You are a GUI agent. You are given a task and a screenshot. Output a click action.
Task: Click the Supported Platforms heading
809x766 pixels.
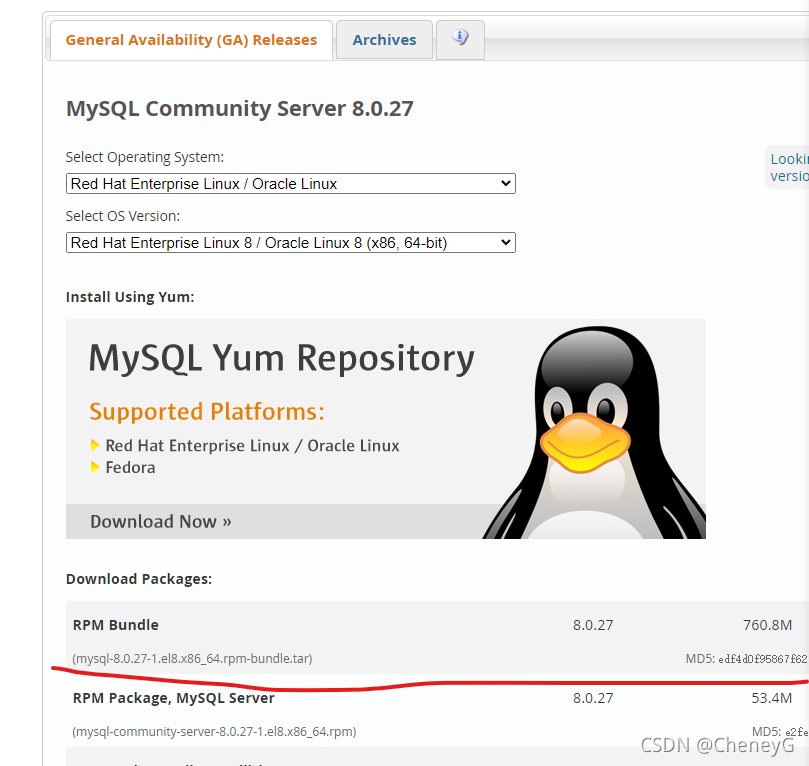[207, 412]
